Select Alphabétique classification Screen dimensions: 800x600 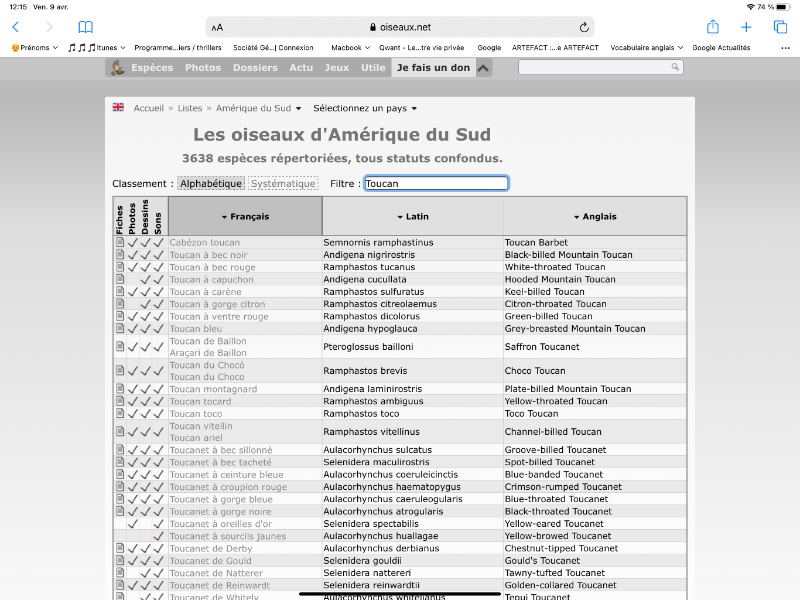pos(211,183)
